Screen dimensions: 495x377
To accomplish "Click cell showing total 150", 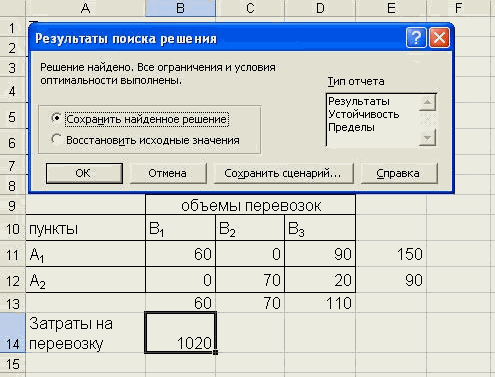I will [x=391, y=254].
